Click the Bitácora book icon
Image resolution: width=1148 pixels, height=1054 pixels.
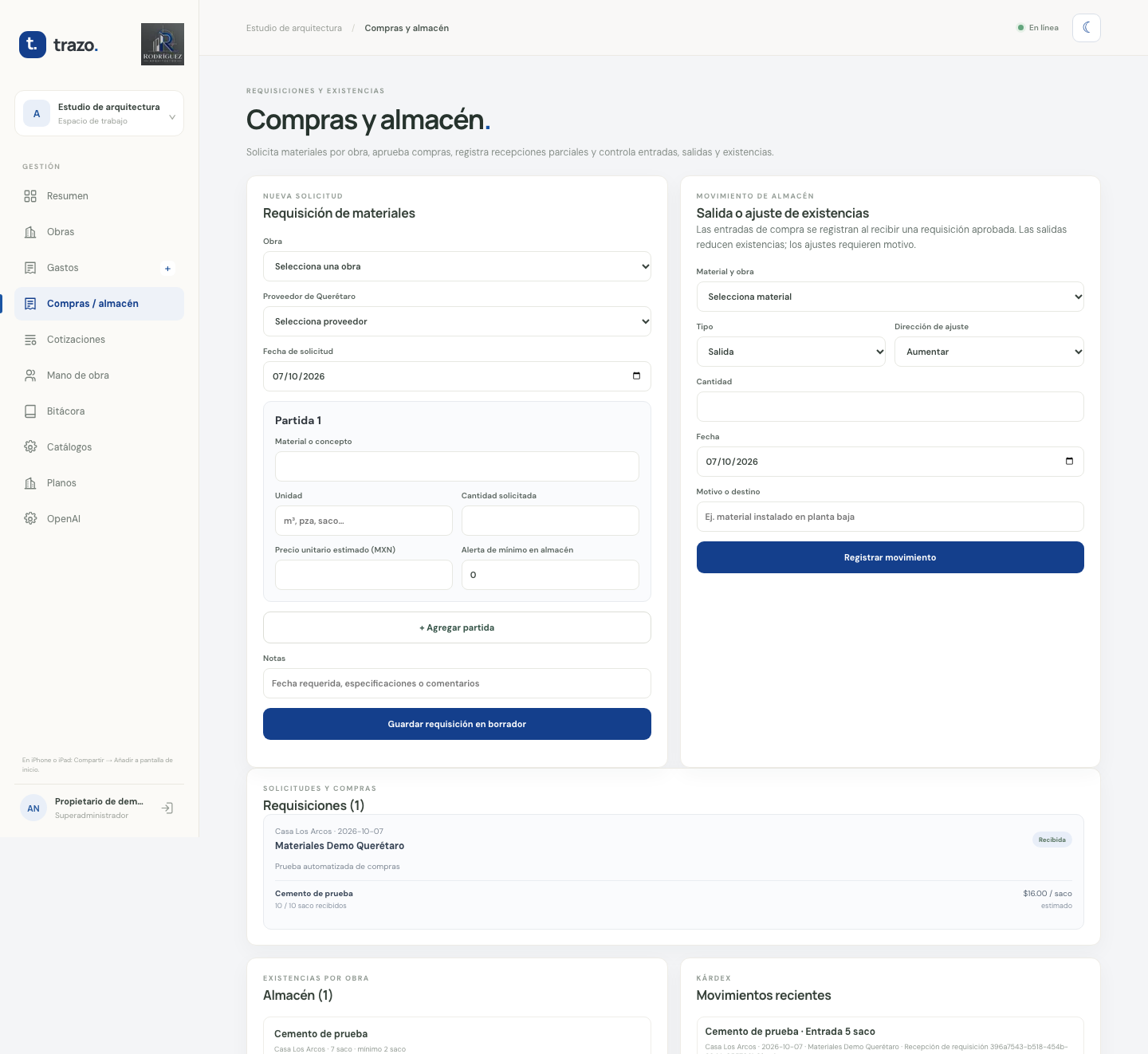30,411
